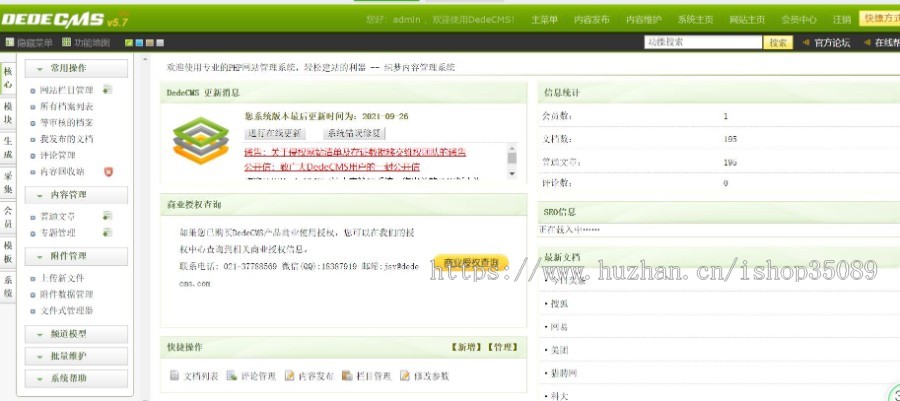The width and height of the screenshot is (900, 401).
Task: Click the update news scrollbar up arrow
Action: point(511,149)
